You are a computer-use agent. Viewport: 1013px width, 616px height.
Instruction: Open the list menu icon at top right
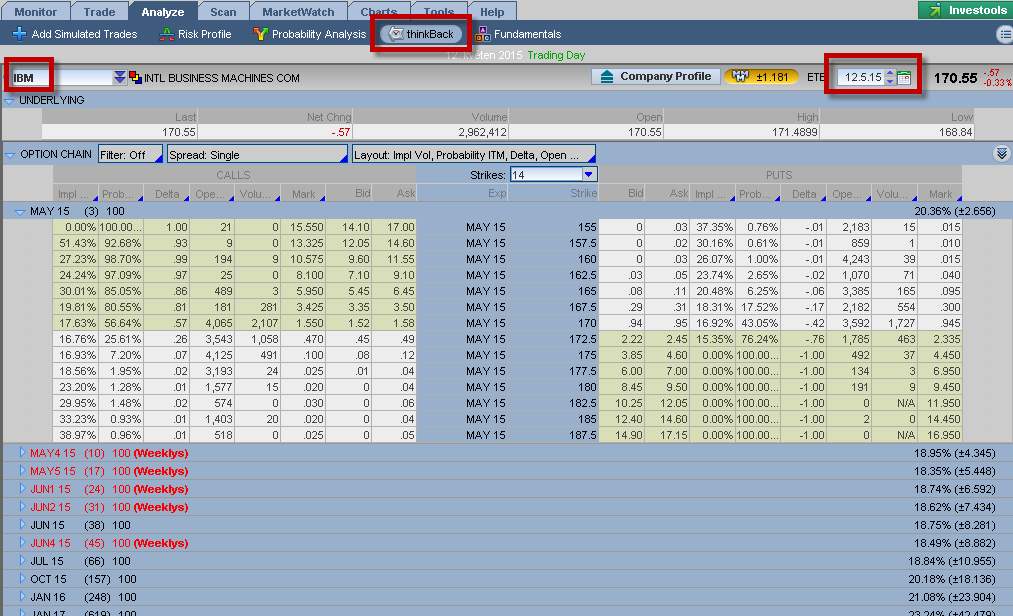pyautogui.click(x=1004, y=34)
